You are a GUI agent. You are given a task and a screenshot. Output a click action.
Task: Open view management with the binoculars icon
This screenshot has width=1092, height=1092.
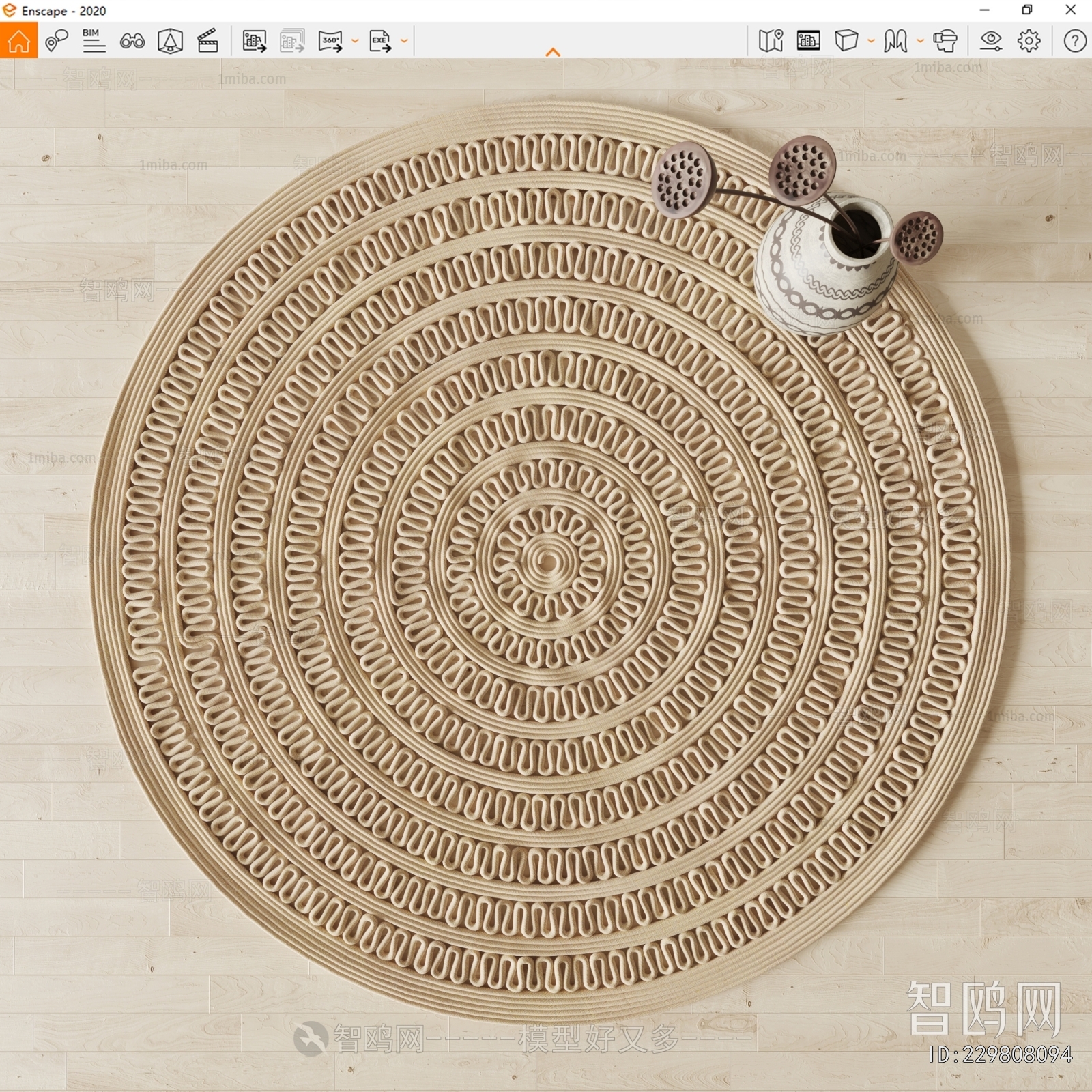[132, 42]
